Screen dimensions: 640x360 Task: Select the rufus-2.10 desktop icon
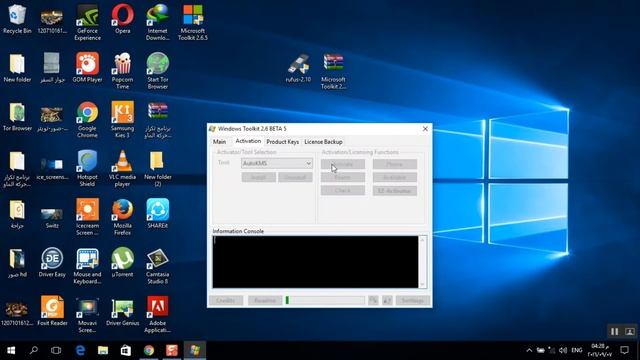coord(298,68)
